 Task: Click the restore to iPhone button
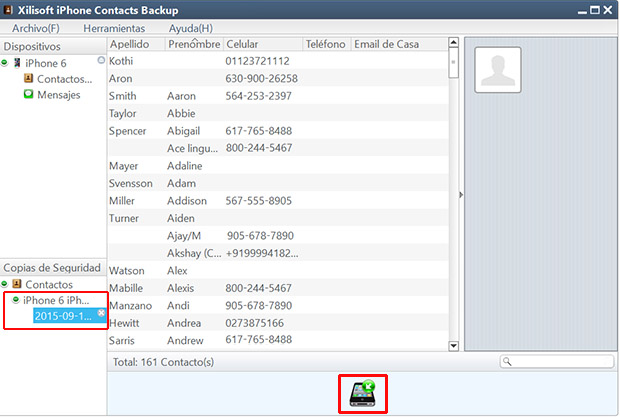coord(363,394)
